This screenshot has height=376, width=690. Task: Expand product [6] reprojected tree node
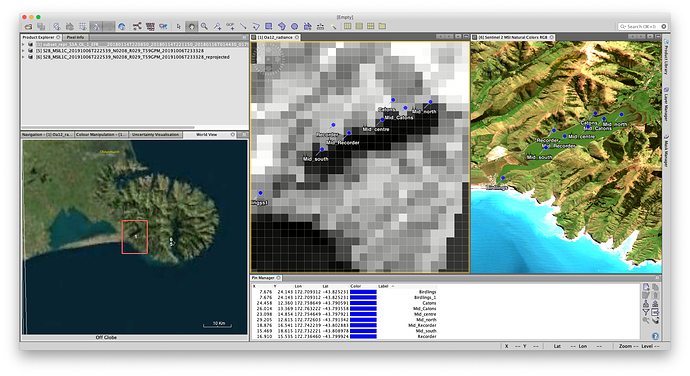[x=24, y=57]
